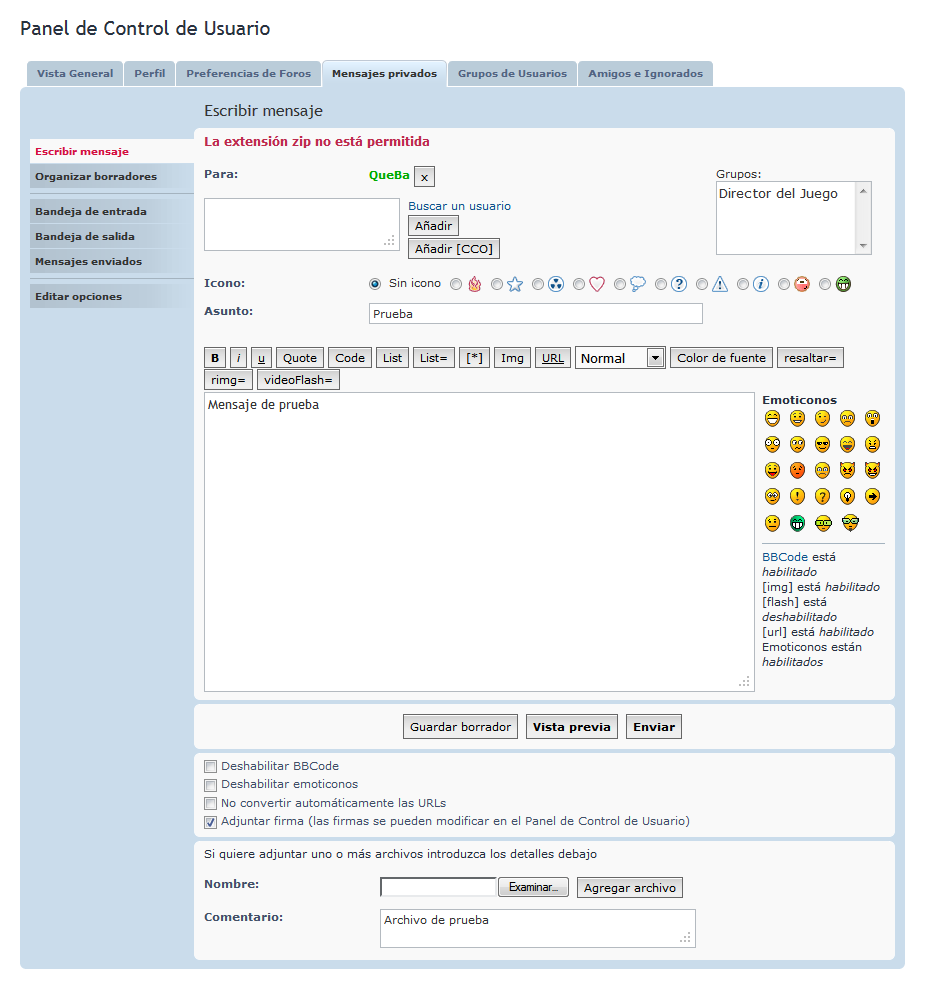The image size is (925, 1005).
Task: Remove recipient QueBa with x button
Action: (x=424, y=176)
